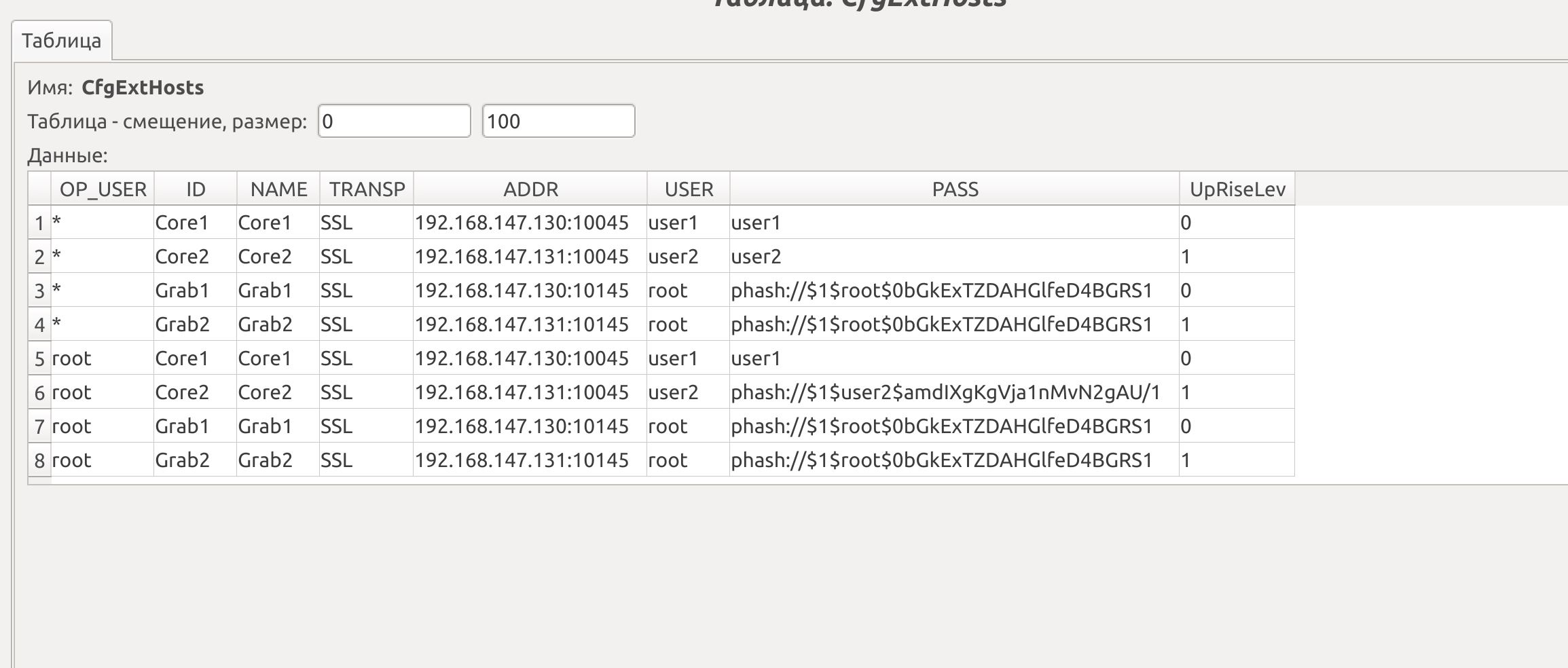Viewport: 1568px width, 668px height.
Task: Click the ADDR column header
Action: 530,189
